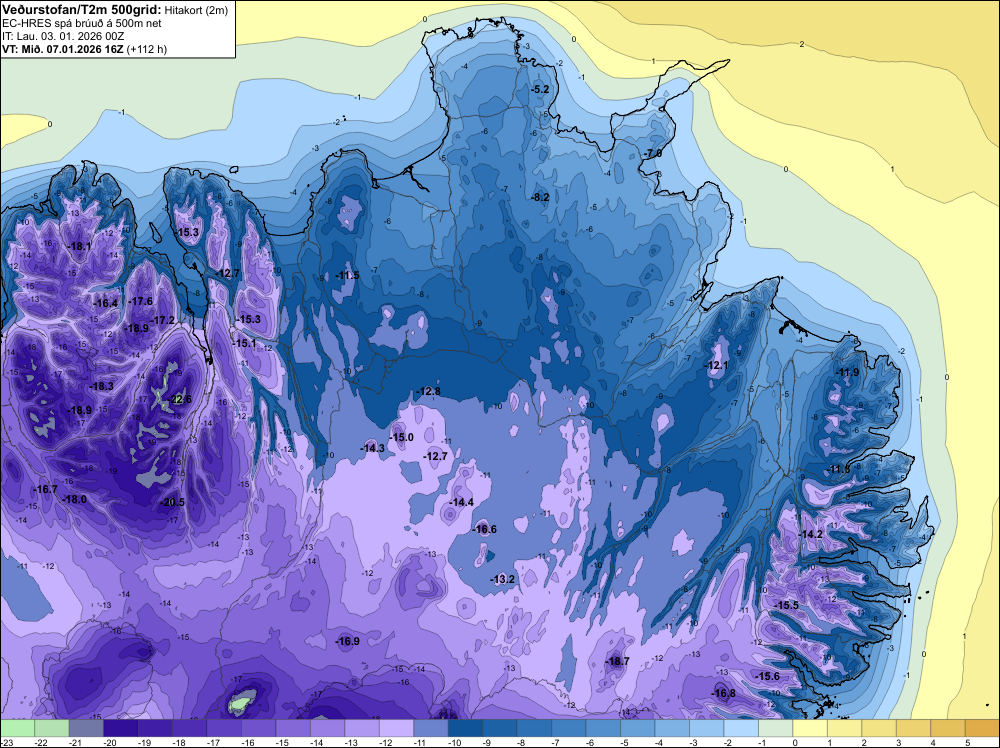Click the -17.2 temperature value
1000x748 pixels.
click(x=163, y=320)
